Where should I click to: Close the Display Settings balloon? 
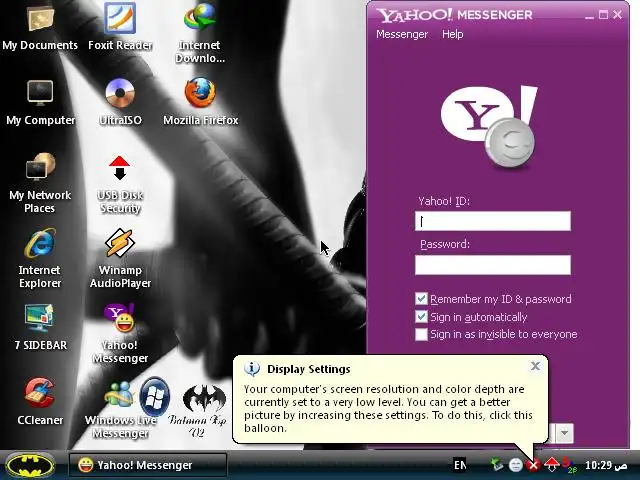pyautogui.click(x=535, y=366)
